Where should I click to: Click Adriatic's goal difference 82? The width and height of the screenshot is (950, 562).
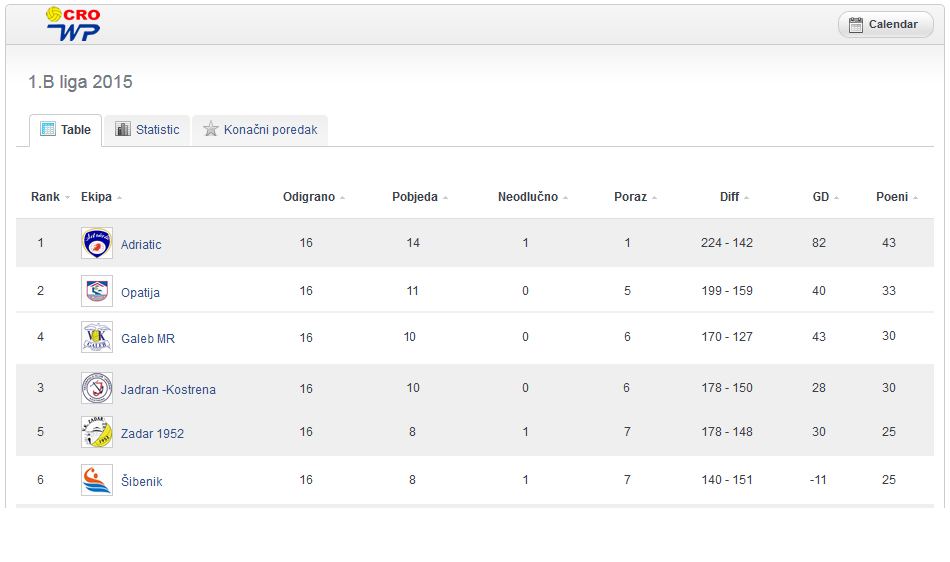[819, 243]
